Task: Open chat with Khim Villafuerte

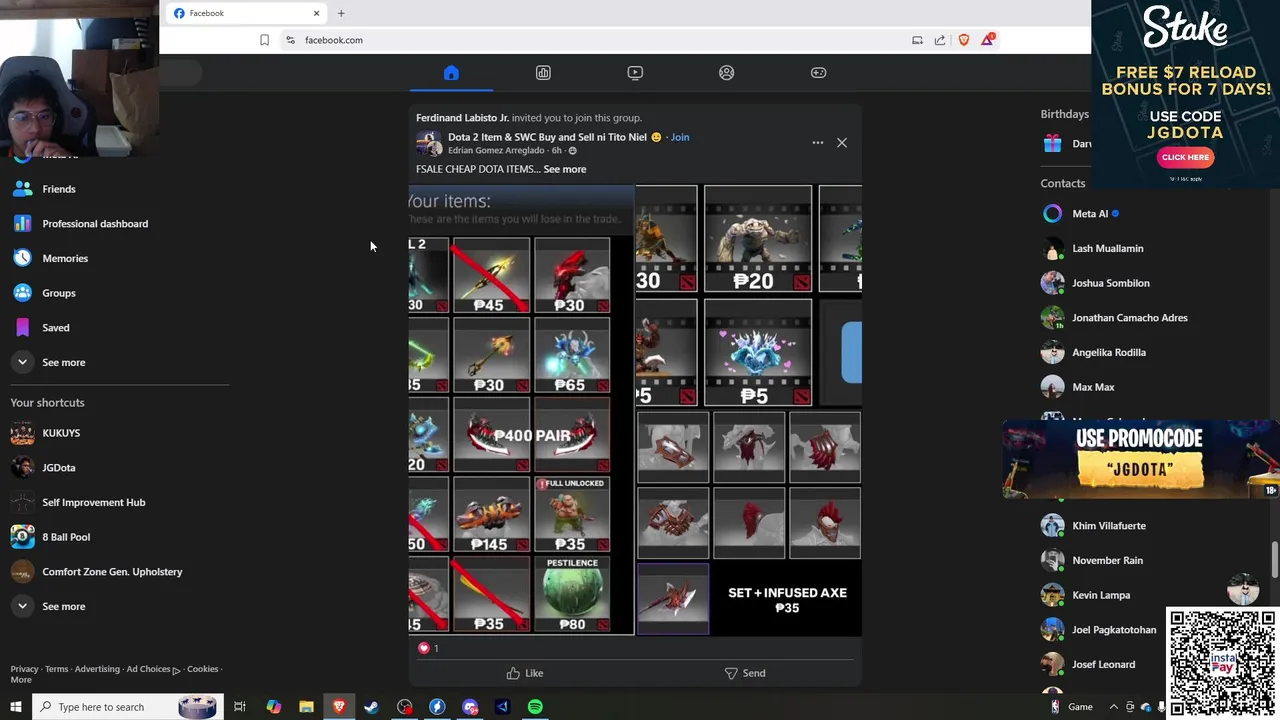Action: click(x=1108, y=526)
